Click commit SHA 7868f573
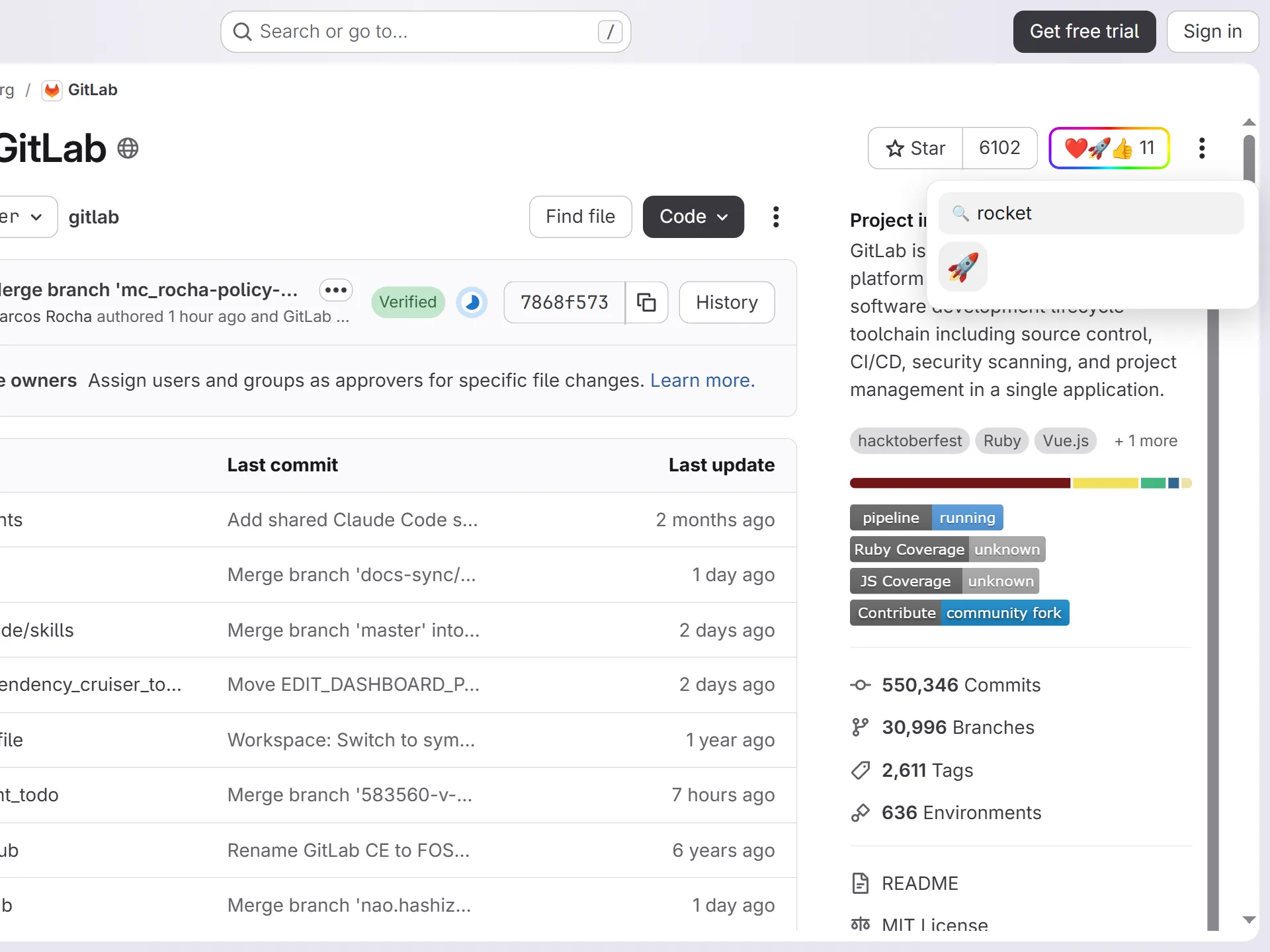Viewport: 1270px width, 952px height. [x=564, y=302]
